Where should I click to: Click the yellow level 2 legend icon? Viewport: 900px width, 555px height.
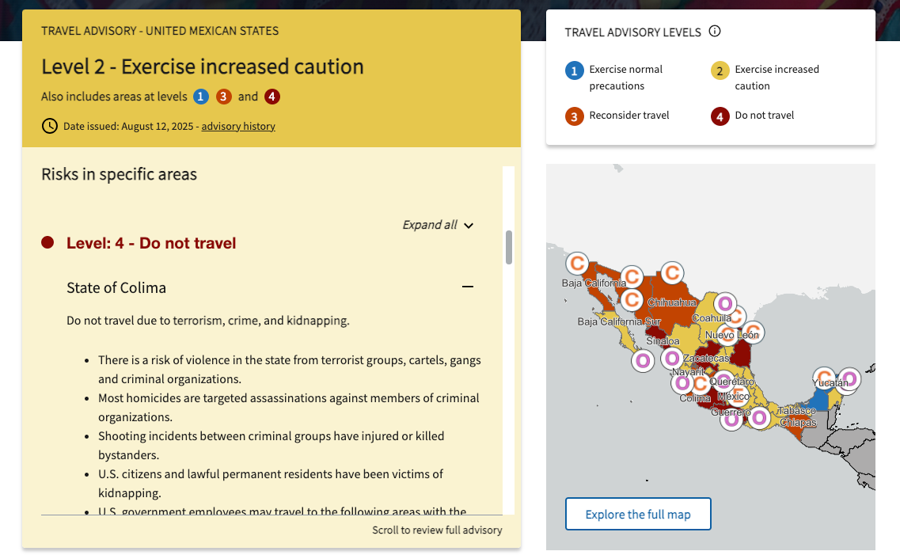(x=720, y=71)
